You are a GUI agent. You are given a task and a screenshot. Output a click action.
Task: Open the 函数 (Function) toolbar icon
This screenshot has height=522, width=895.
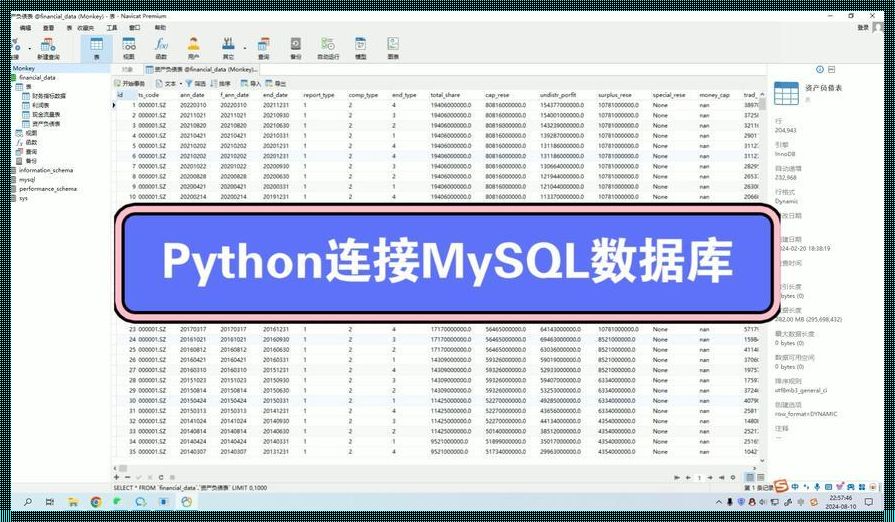[x=161, y=46]
